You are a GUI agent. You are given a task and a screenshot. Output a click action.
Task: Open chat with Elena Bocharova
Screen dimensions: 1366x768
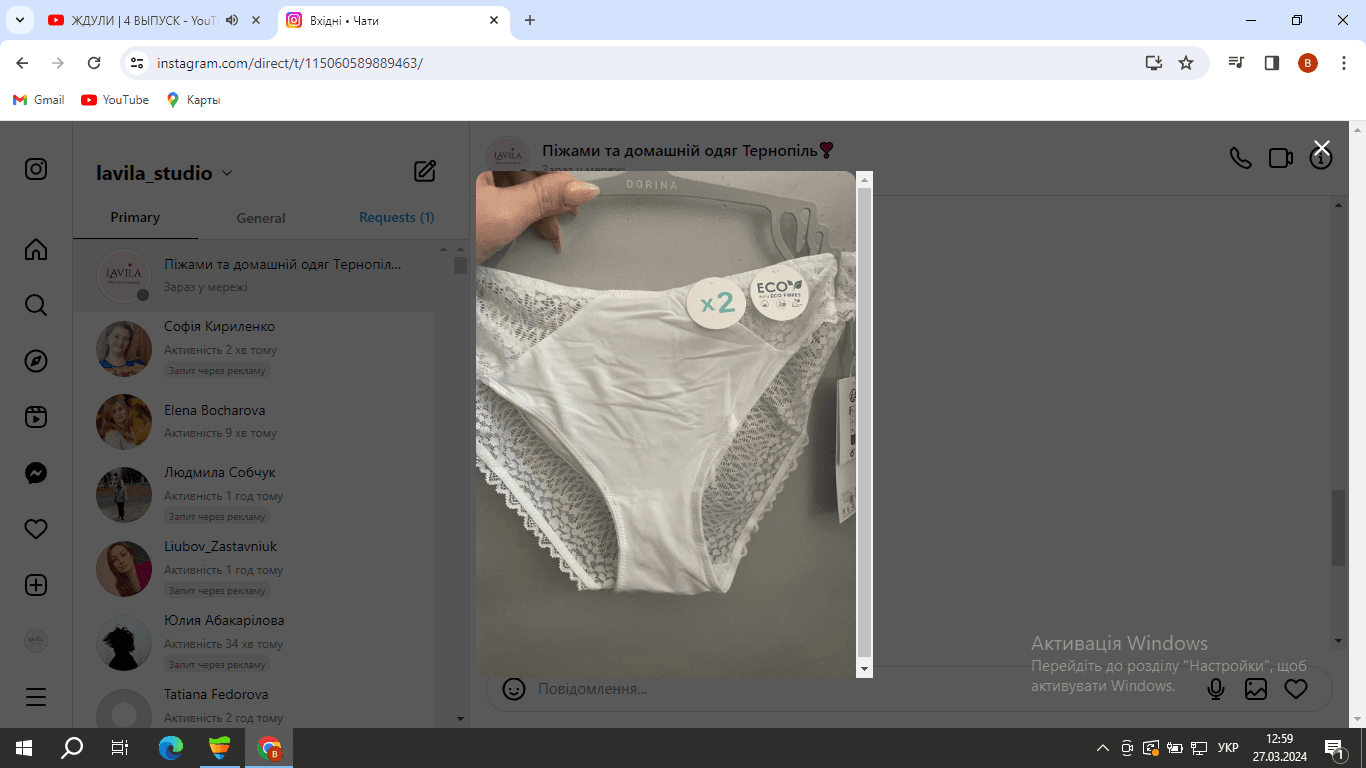click(254, 422)
